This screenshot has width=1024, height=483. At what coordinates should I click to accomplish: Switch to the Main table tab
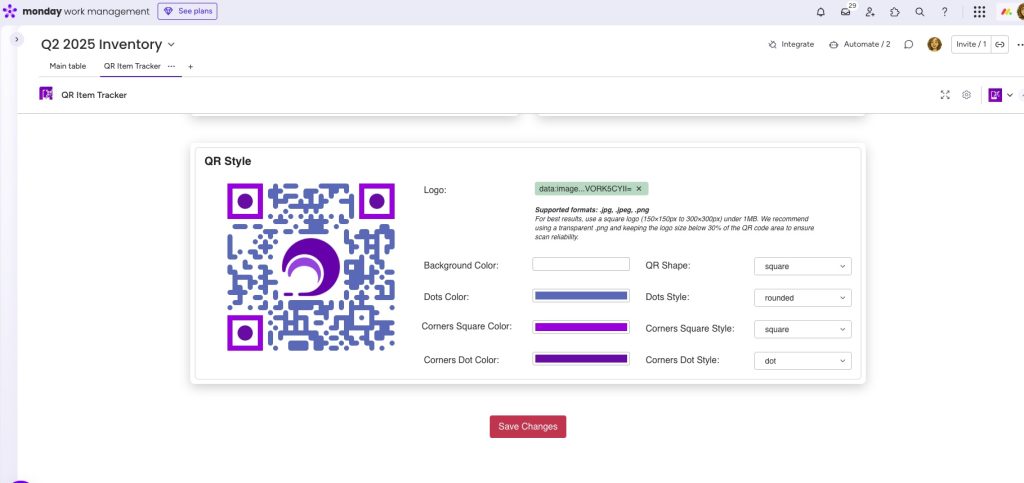click(68, 66)
